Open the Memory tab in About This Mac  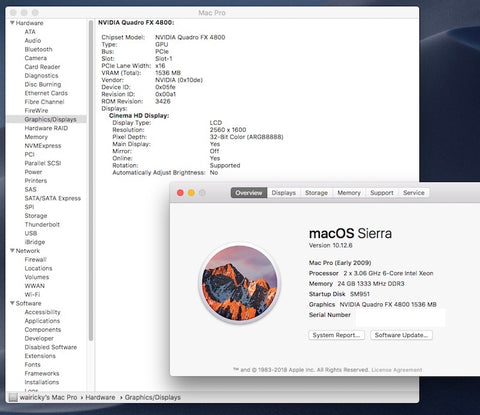tap(349, 193)
